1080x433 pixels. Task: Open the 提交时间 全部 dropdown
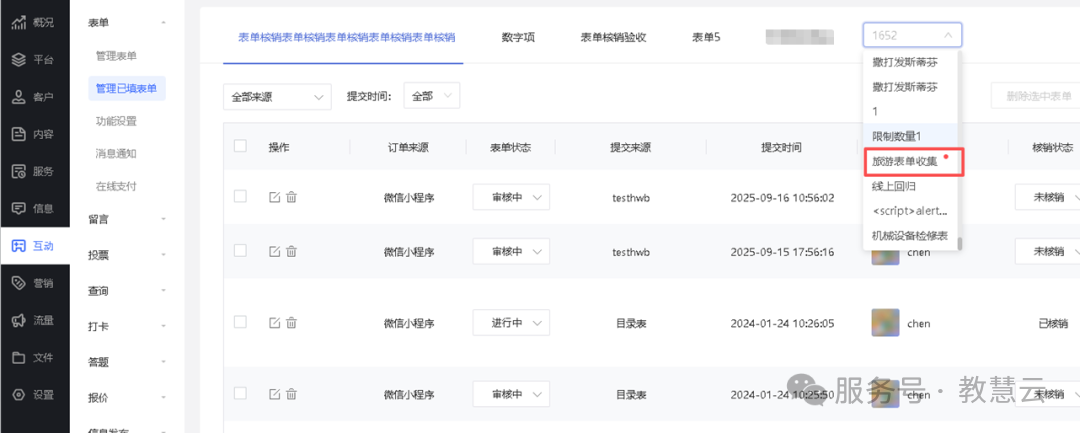click(x=431, y=96)
